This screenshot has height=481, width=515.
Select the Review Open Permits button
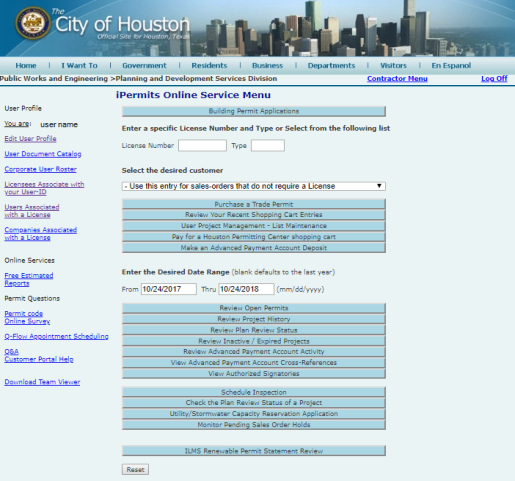click(254, 308)
